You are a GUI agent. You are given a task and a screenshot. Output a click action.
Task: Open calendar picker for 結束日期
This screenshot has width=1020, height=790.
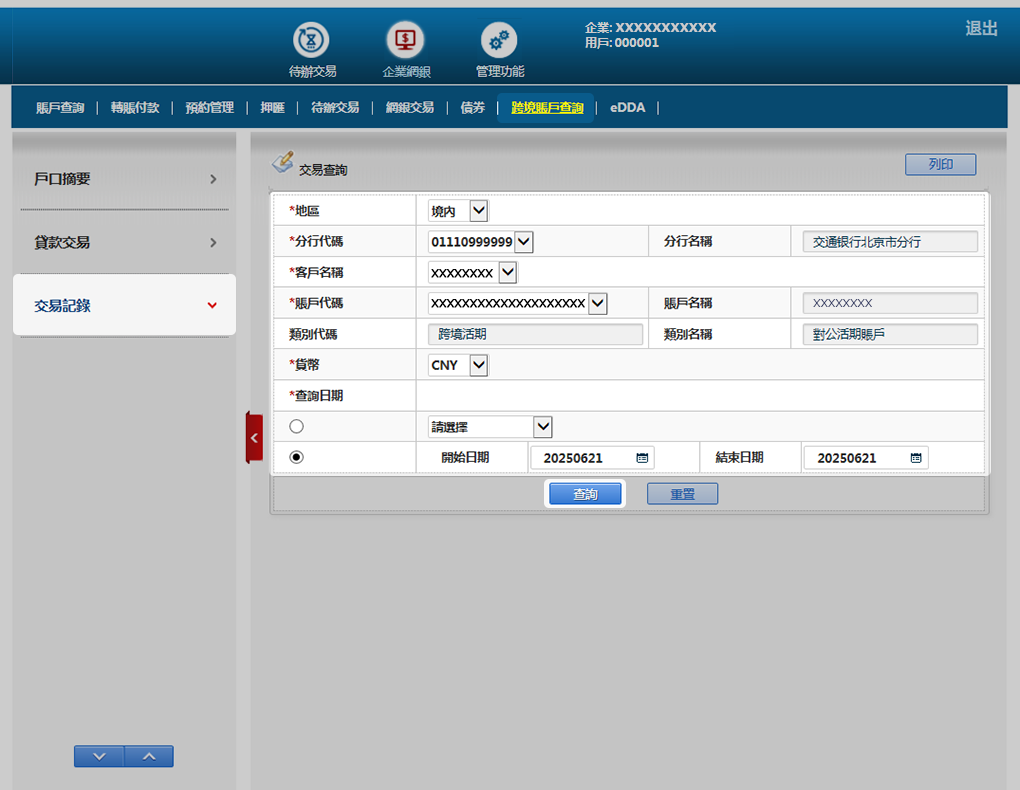916,458
